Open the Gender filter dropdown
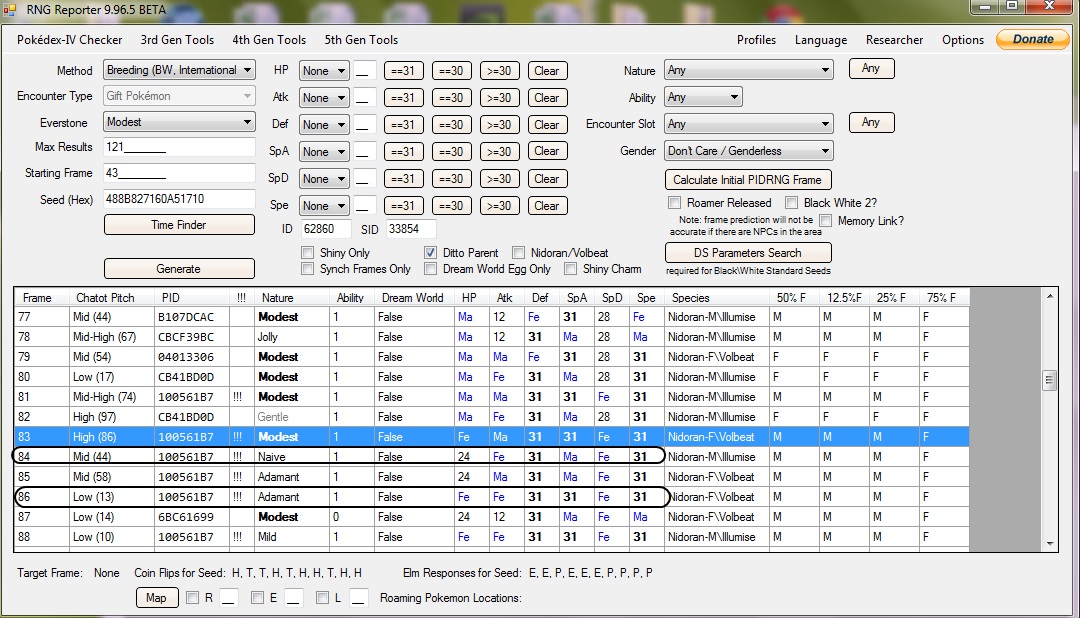Screen dimensions: 1080x618 pos(748,151)
